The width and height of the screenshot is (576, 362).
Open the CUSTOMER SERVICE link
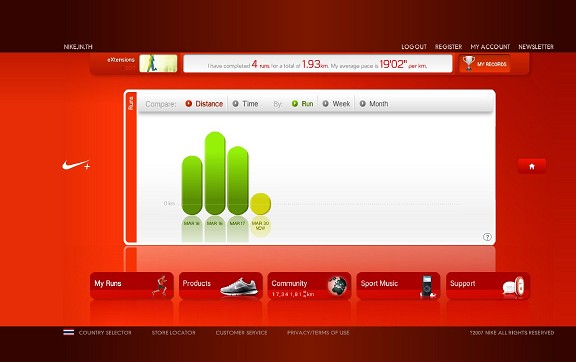point(241,333)
